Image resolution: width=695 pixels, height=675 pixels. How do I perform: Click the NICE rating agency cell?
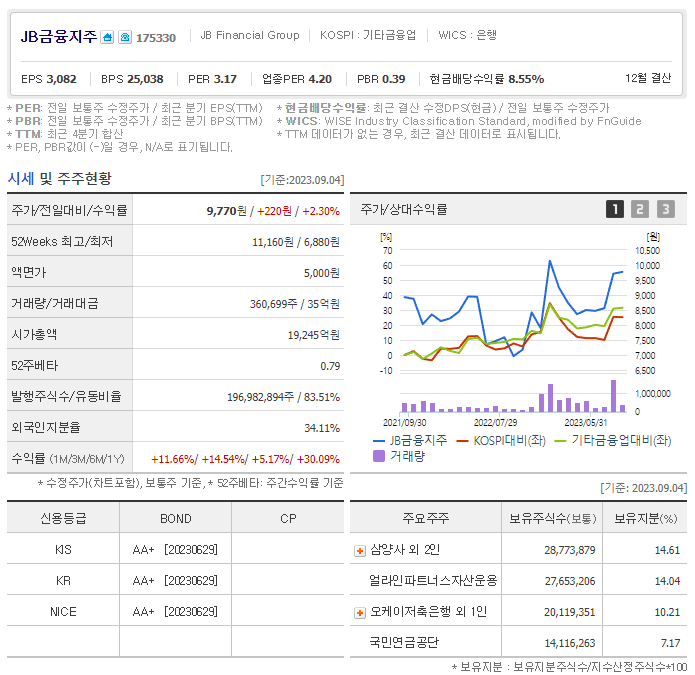pos(63,612)
